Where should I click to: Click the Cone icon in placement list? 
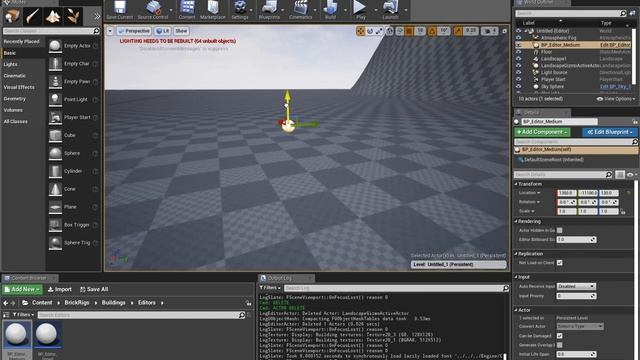(x=55, y=189)
